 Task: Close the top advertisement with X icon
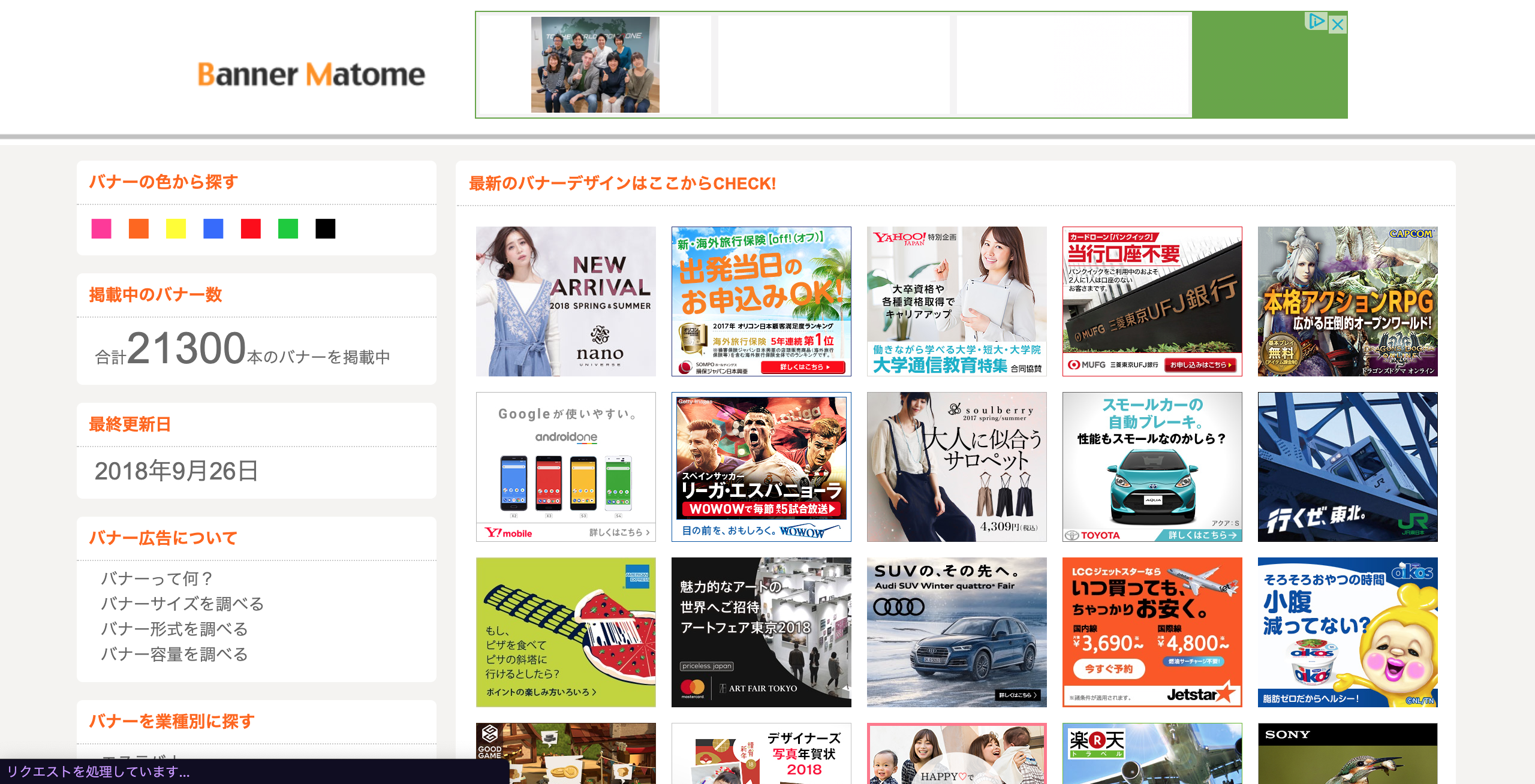[x=1338, y=25]
